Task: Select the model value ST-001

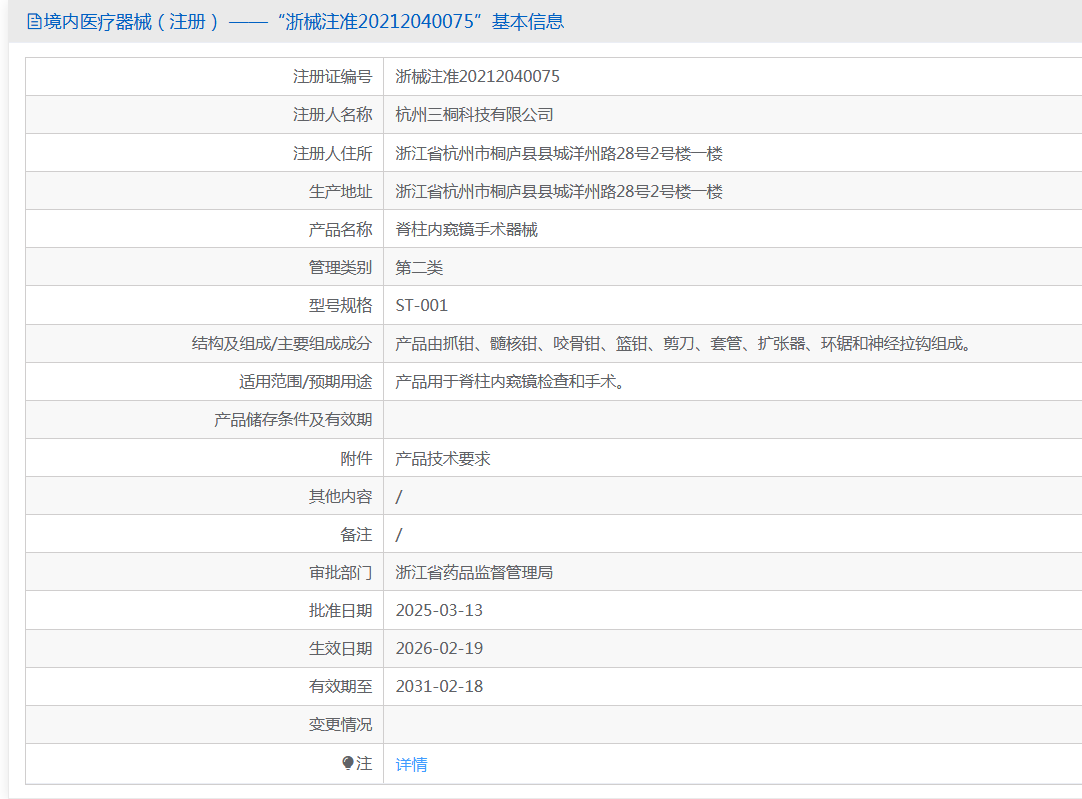Action: (422, 305)
